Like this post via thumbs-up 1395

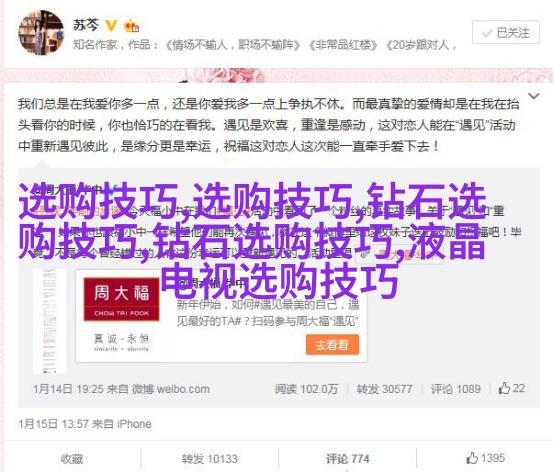point(485,458)
